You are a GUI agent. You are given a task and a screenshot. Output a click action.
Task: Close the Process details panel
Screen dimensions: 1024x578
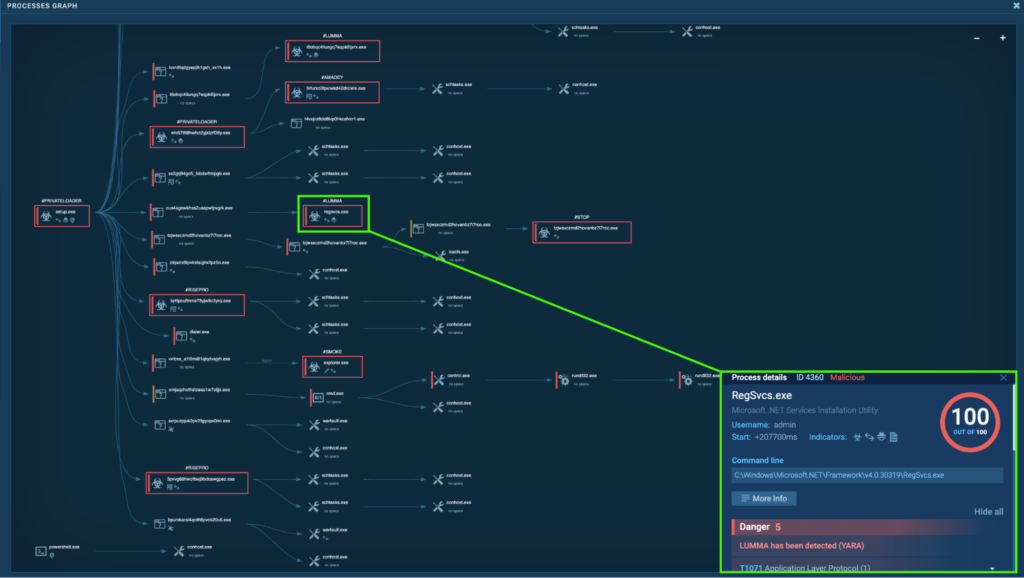(1004, 377)
